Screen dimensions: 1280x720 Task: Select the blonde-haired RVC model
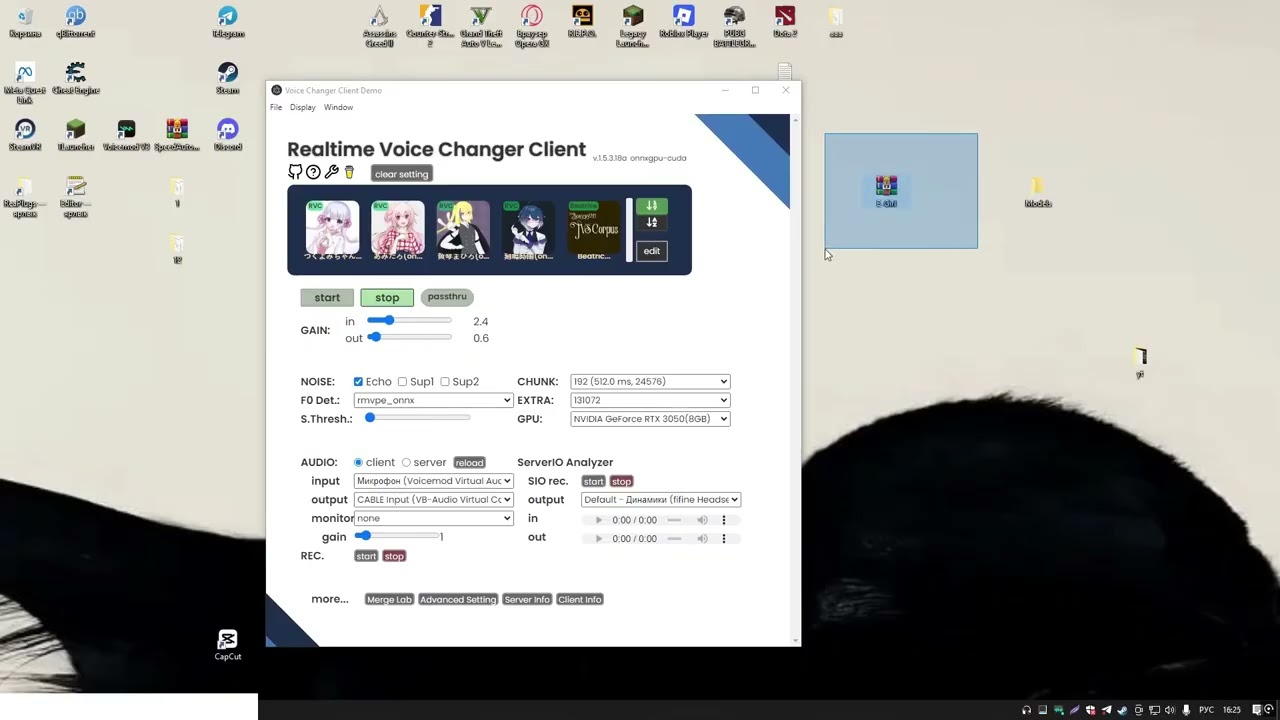pos(463,230)
